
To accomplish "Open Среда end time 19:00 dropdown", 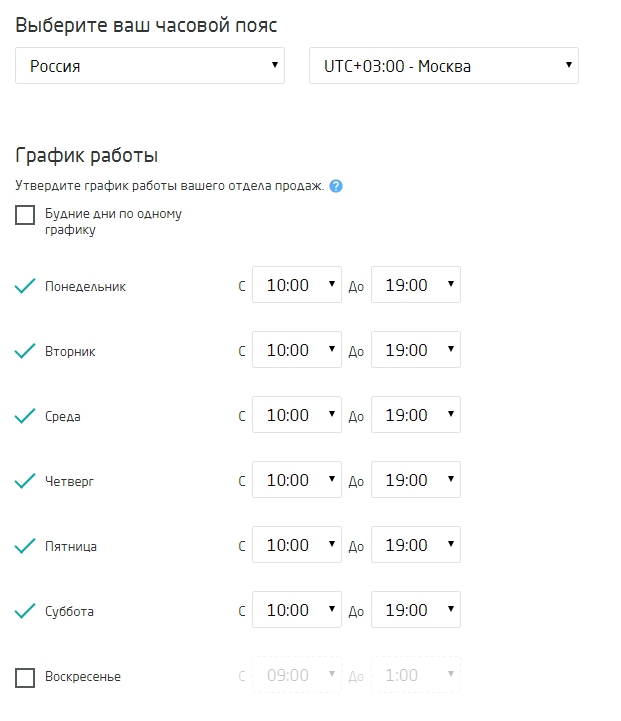I will coord(416,414).
